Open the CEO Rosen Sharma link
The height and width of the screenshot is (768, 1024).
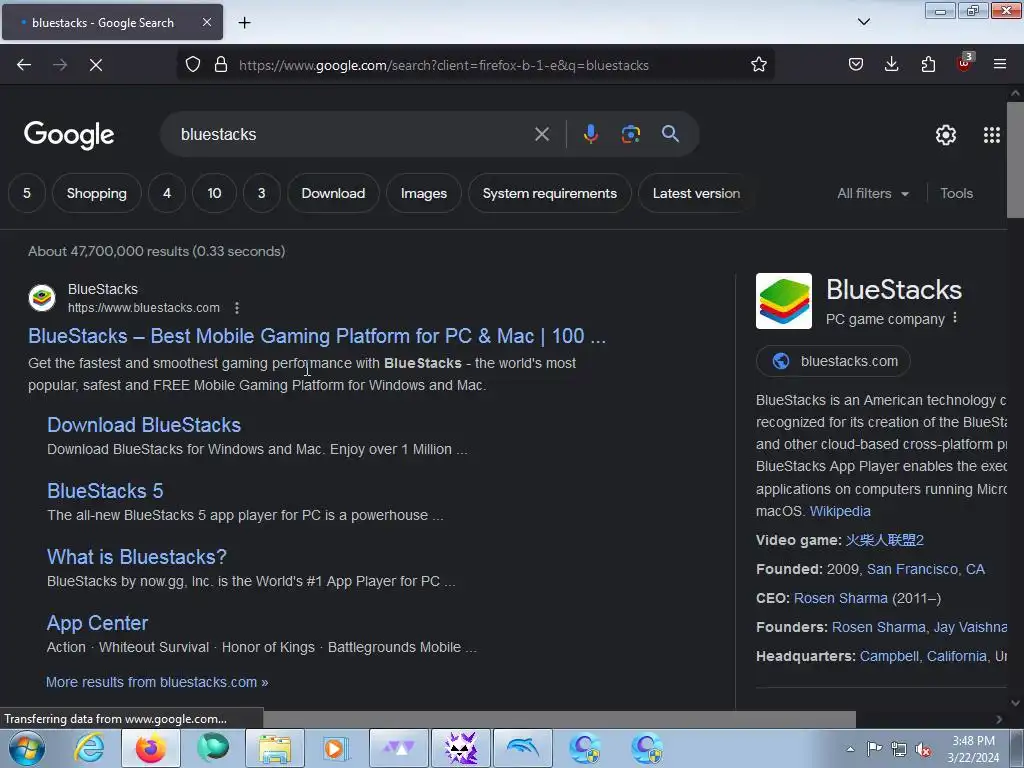[840, 598]
